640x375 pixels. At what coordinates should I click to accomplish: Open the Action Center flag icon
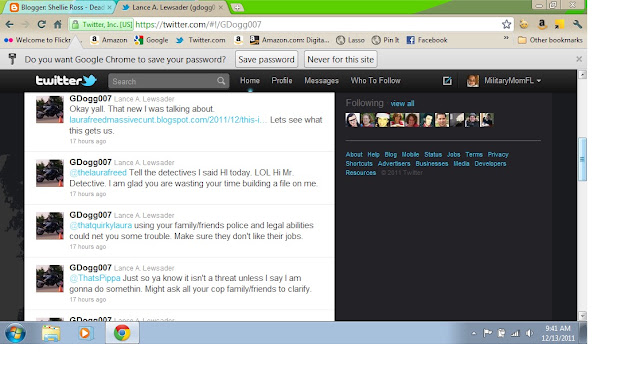tap(487, 333)
